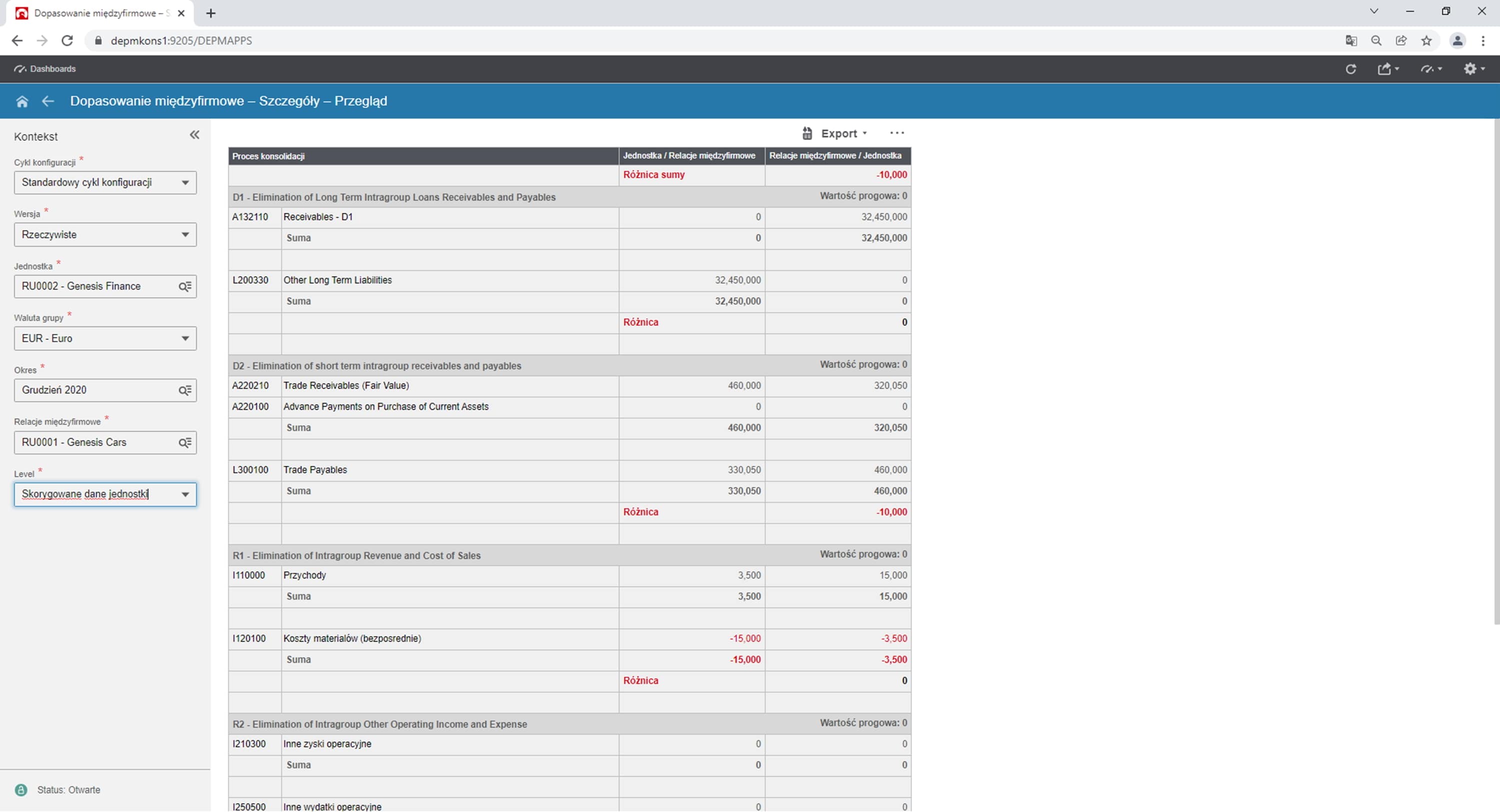This screenshot has height=812, width=1500.
Task: Expand the Wersja dropdown
Action: tap(185, 234)
